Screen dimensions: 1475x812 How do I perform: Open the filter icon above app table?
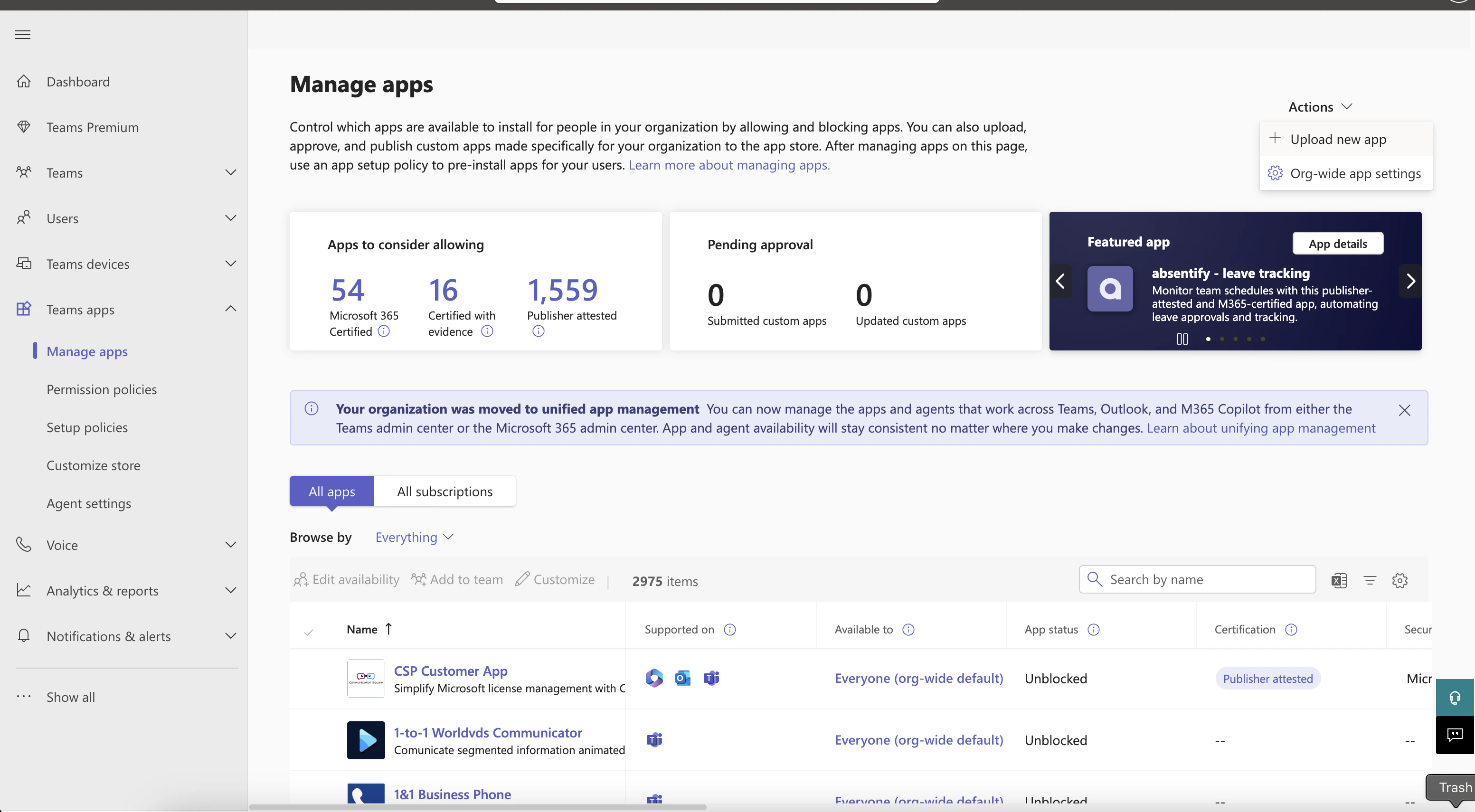1370,580
